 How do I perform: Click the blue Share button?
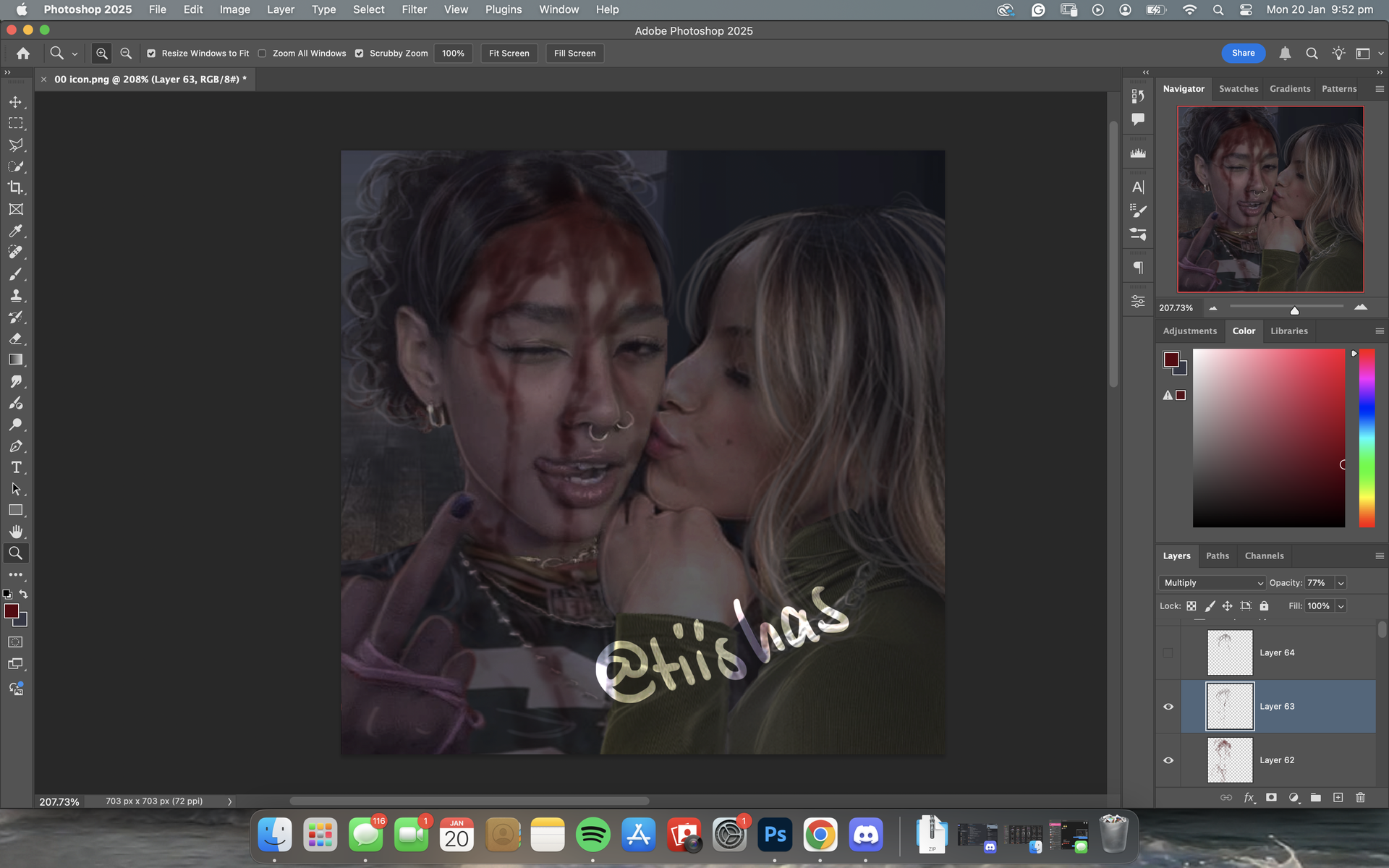[x=1243, y=53]
